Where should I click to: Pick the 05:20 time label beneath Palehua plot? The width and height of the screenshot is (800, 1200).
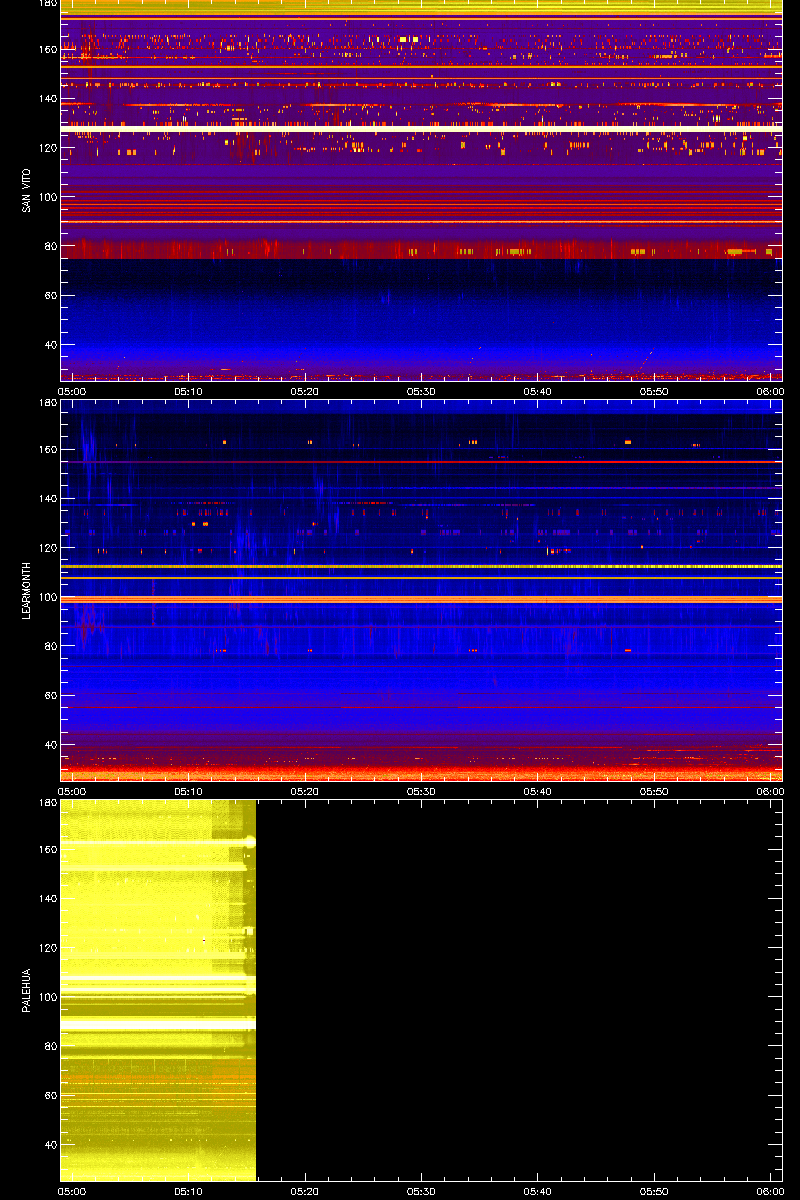[305, 1191]
